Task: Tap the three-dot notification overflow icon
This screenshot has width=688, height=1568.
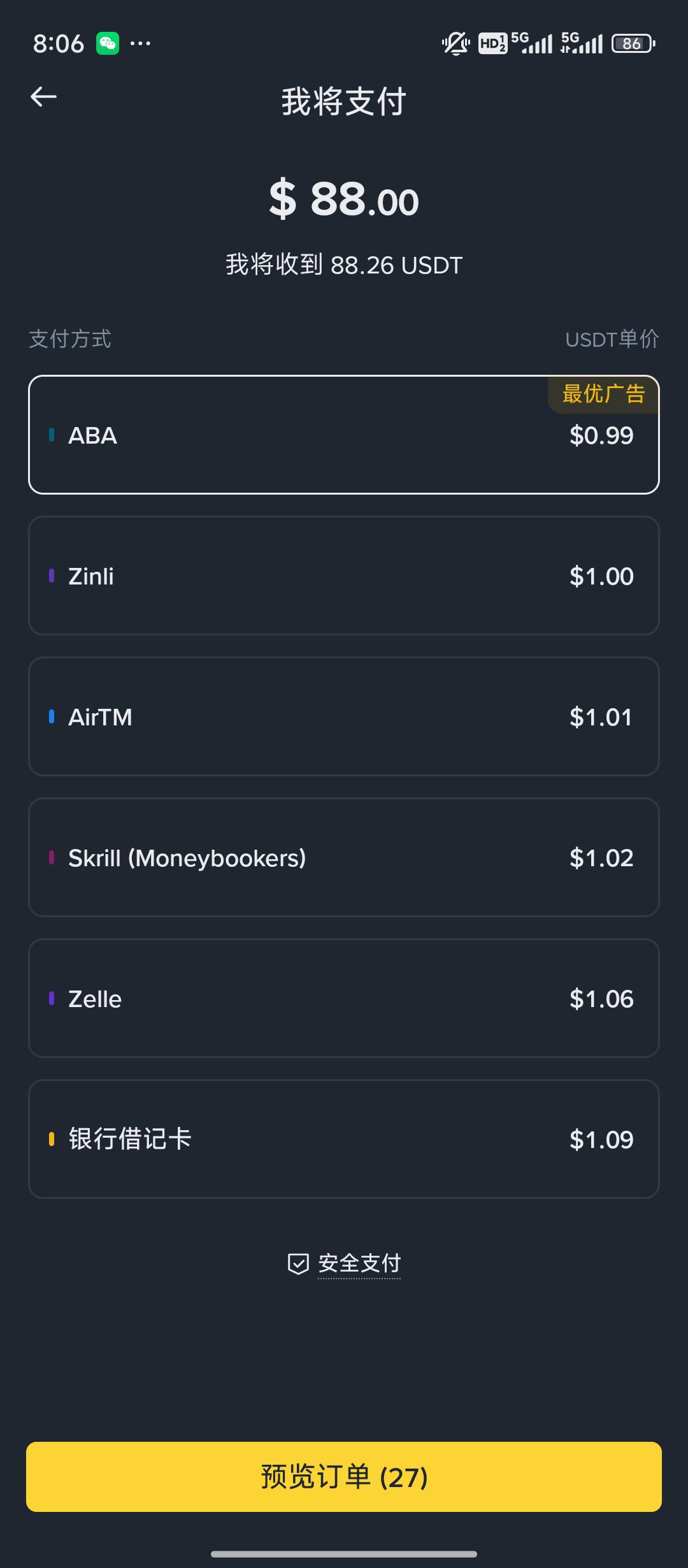Action: coord(140,43)
